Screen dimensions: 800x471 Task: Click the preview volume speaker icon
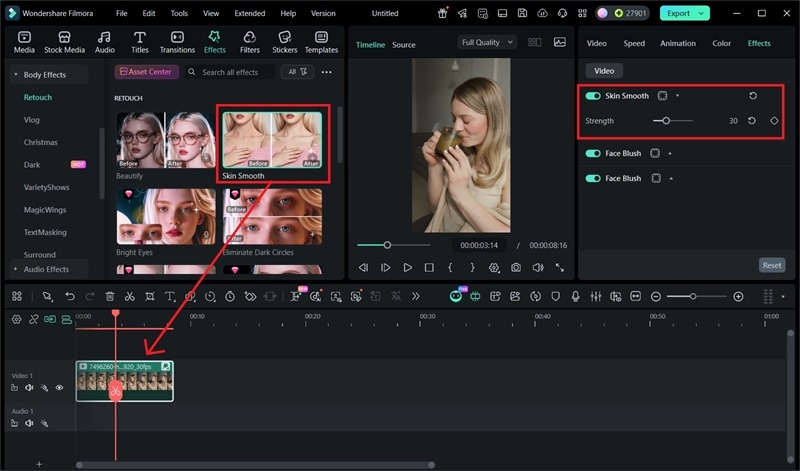click(538, 268)
